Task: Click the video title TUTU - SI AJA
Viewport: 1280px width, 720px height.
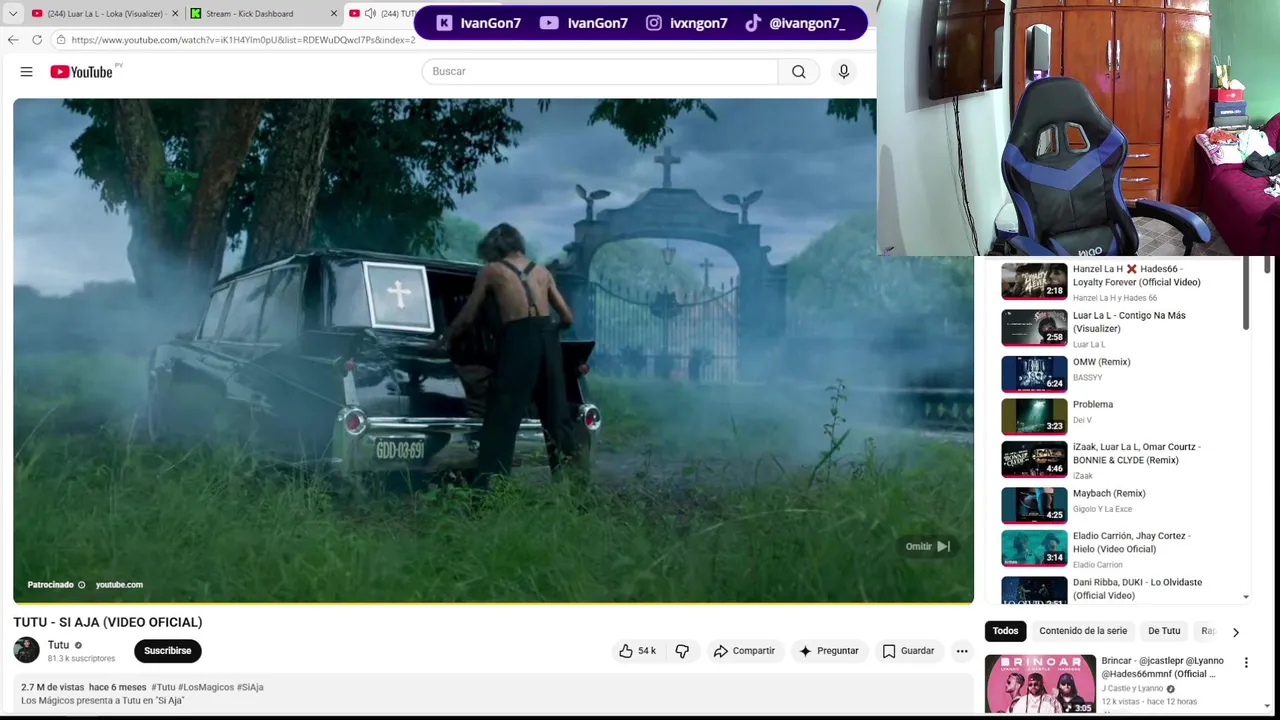Action: pos(108,622)
